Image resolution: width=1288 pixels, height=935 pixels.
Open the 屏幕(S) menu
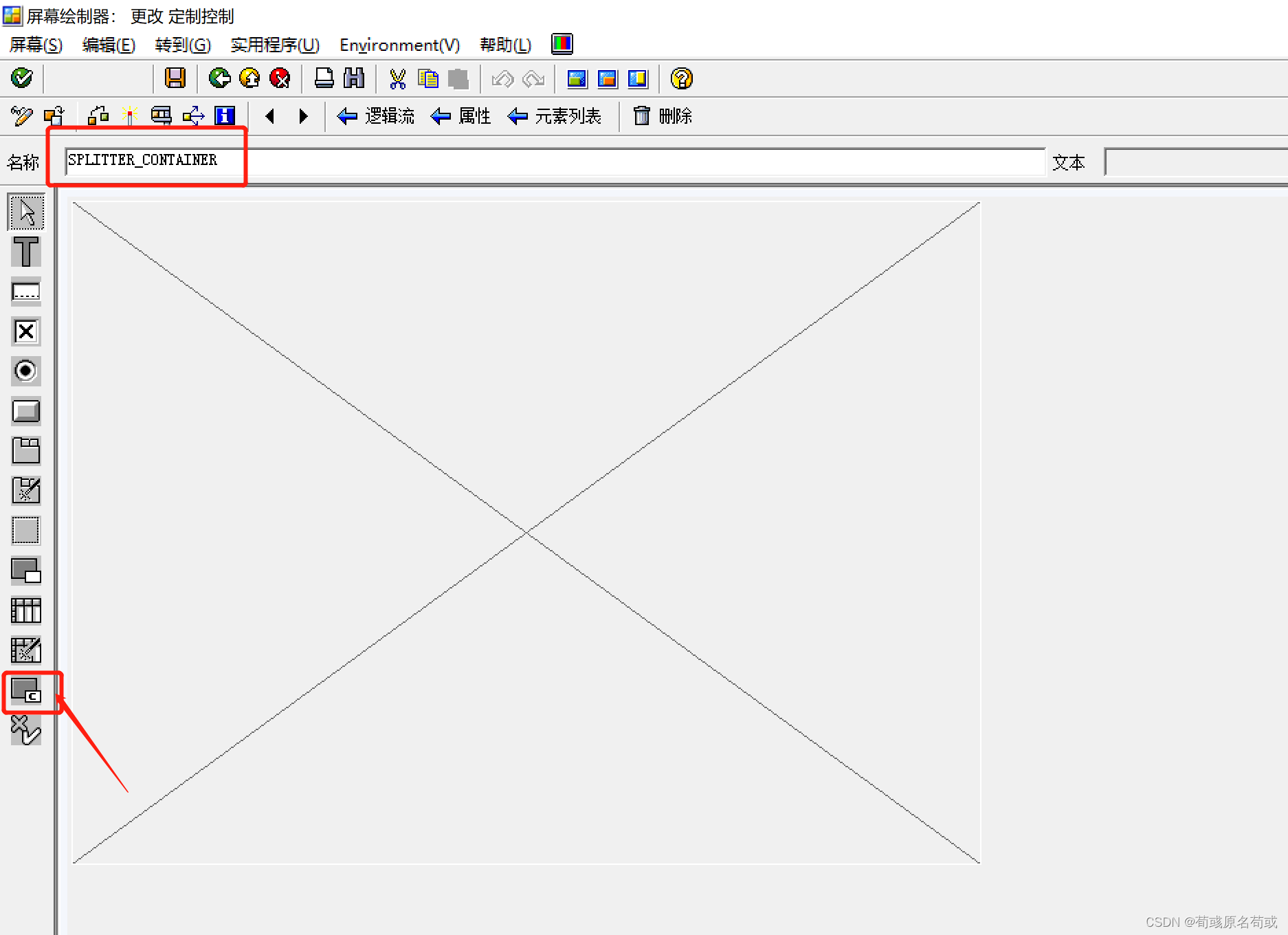click(36, 45)
